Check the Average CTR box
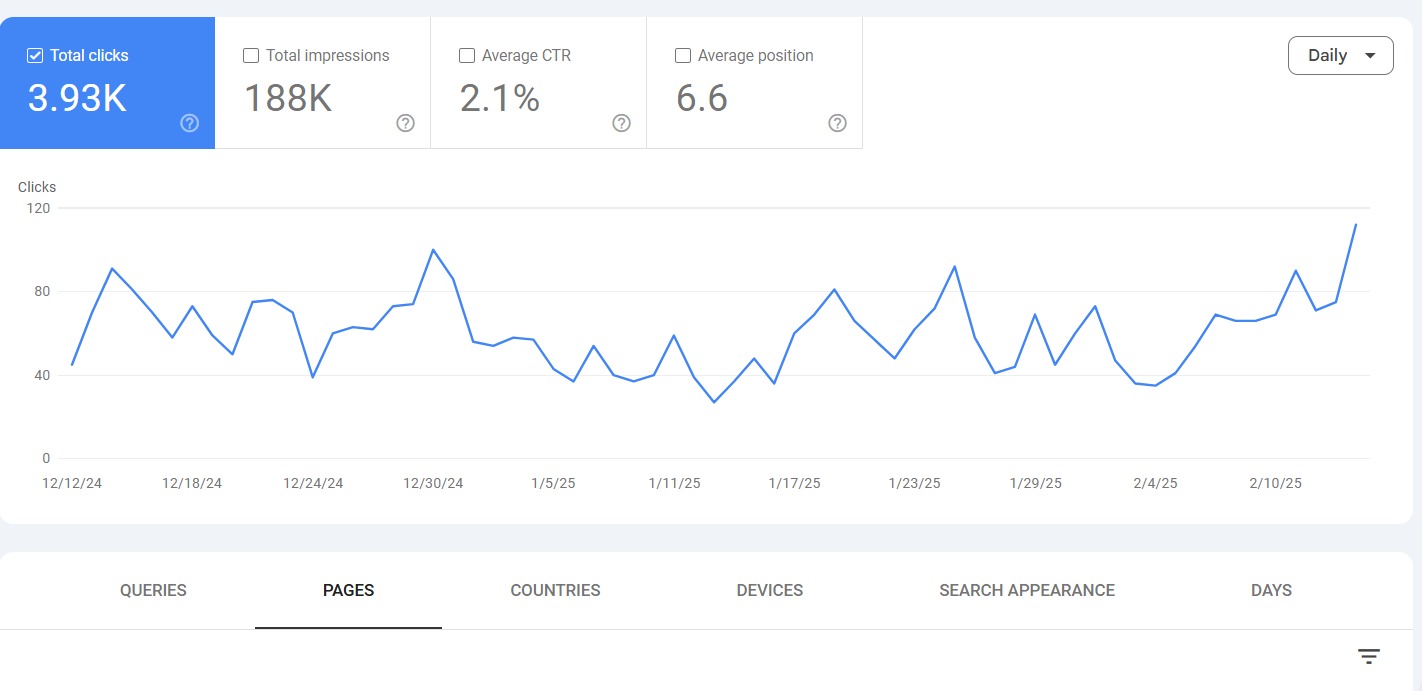1422x691 pixels. [x=466, y=55]
